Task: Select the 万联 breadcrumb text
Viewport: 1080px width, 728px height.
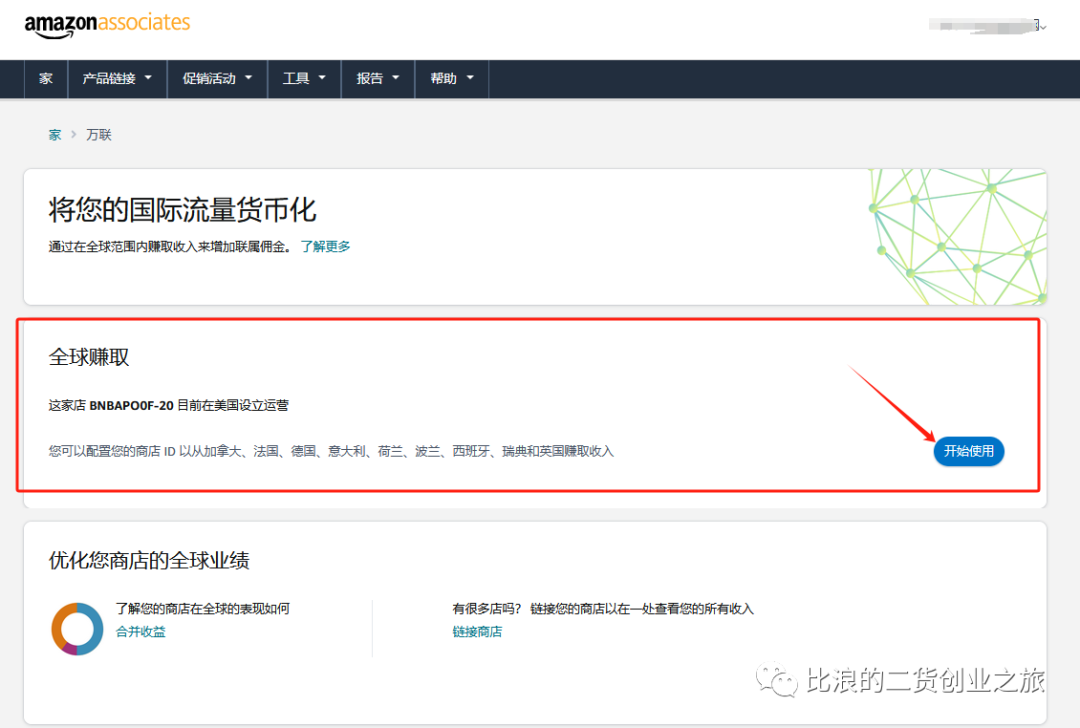Action: pyautogui.click(x=98, y=135)
